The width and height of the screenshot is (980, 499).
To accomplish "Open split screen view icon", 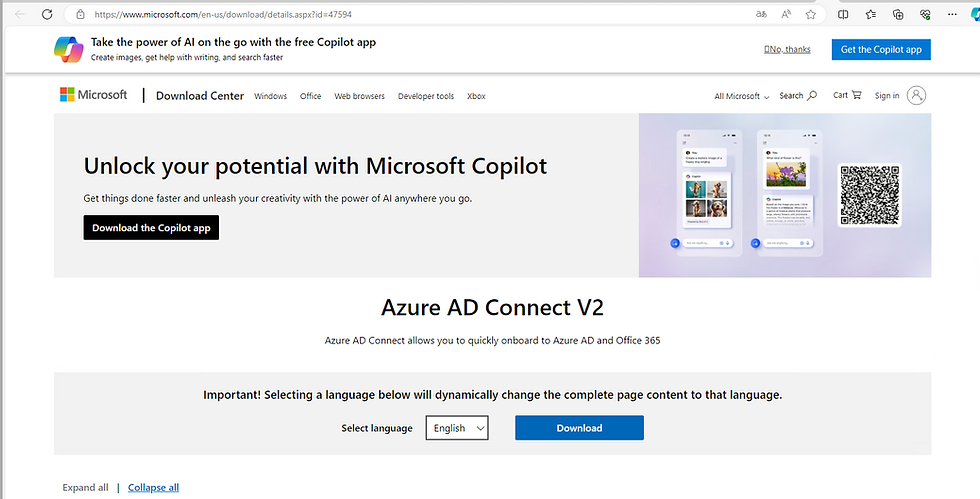I will pyautogui.click(x=843, y=14).
